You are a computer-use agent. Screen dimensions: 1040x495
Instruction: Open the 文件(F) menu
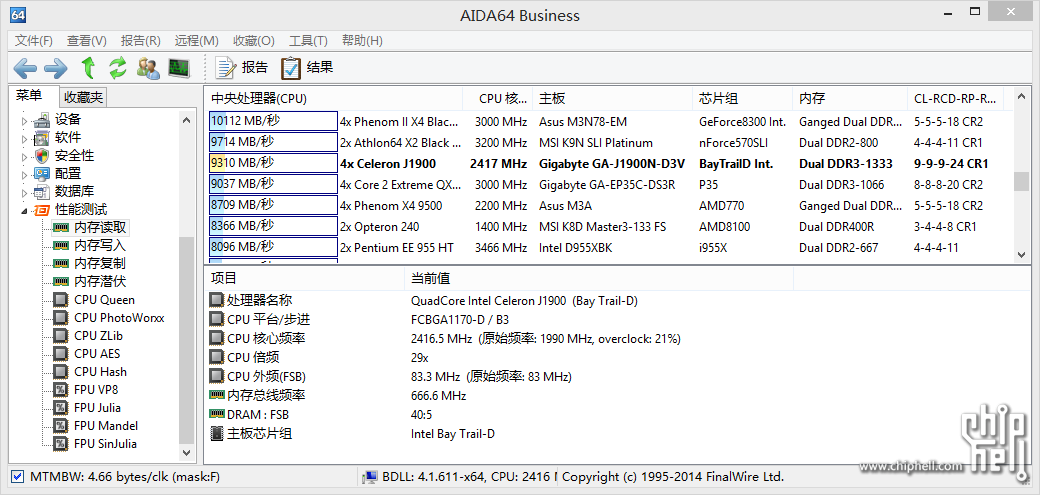[34, 40]
